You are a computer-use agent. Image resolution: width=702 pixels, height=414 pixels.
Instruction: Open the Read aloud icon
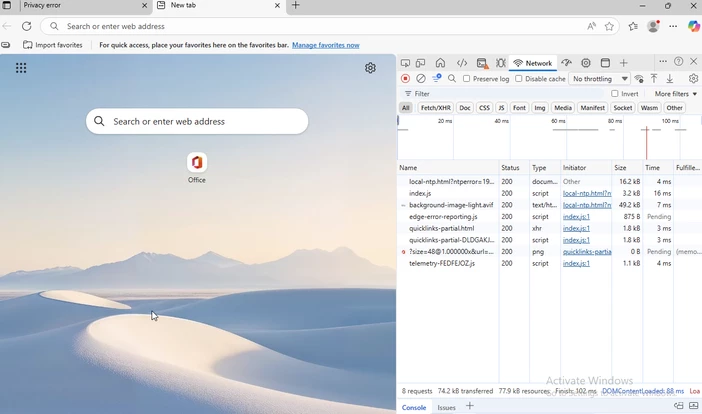point(591,26)
